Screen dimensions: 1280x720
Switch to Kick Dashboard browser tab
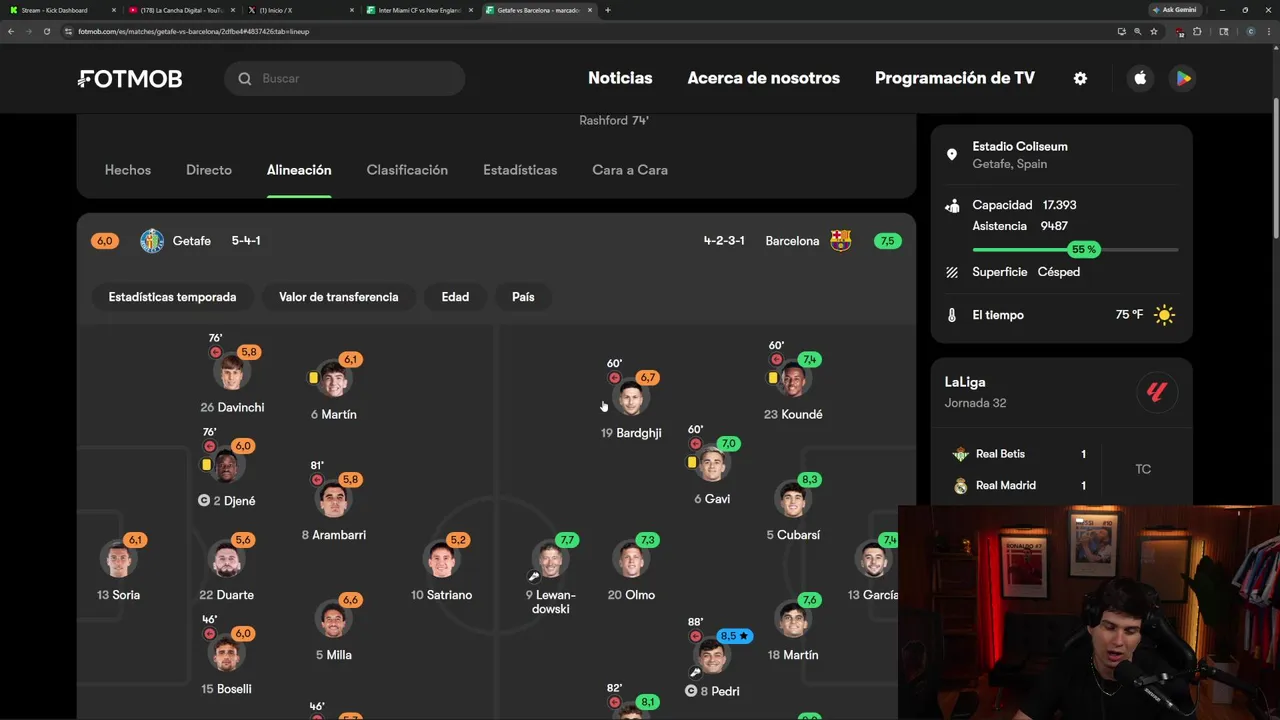coord(60,10)
